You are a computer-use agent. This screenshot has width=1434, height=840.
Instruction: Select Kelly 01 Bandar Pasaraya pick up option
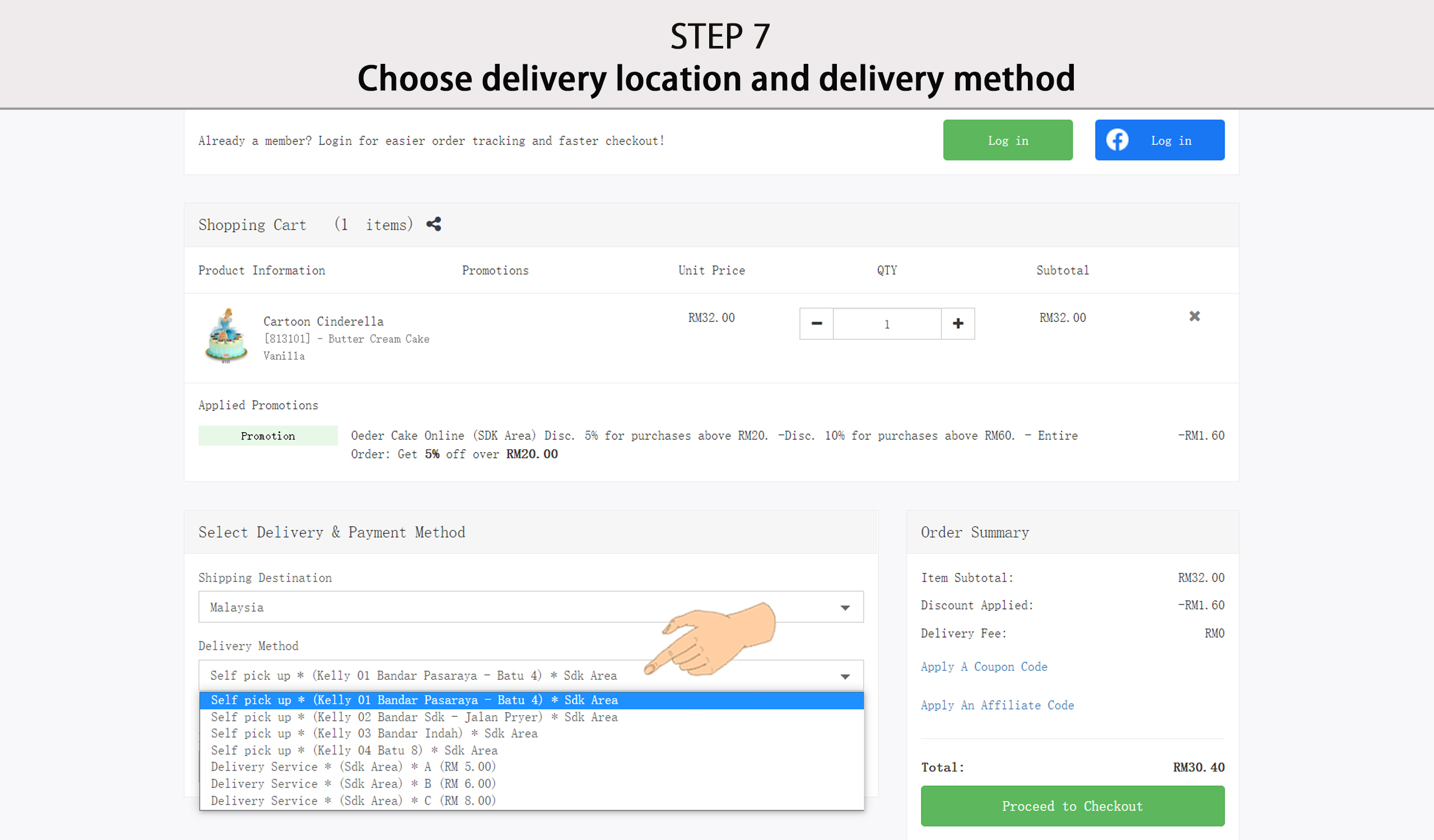pyautogui.click(x=415, y=700)
